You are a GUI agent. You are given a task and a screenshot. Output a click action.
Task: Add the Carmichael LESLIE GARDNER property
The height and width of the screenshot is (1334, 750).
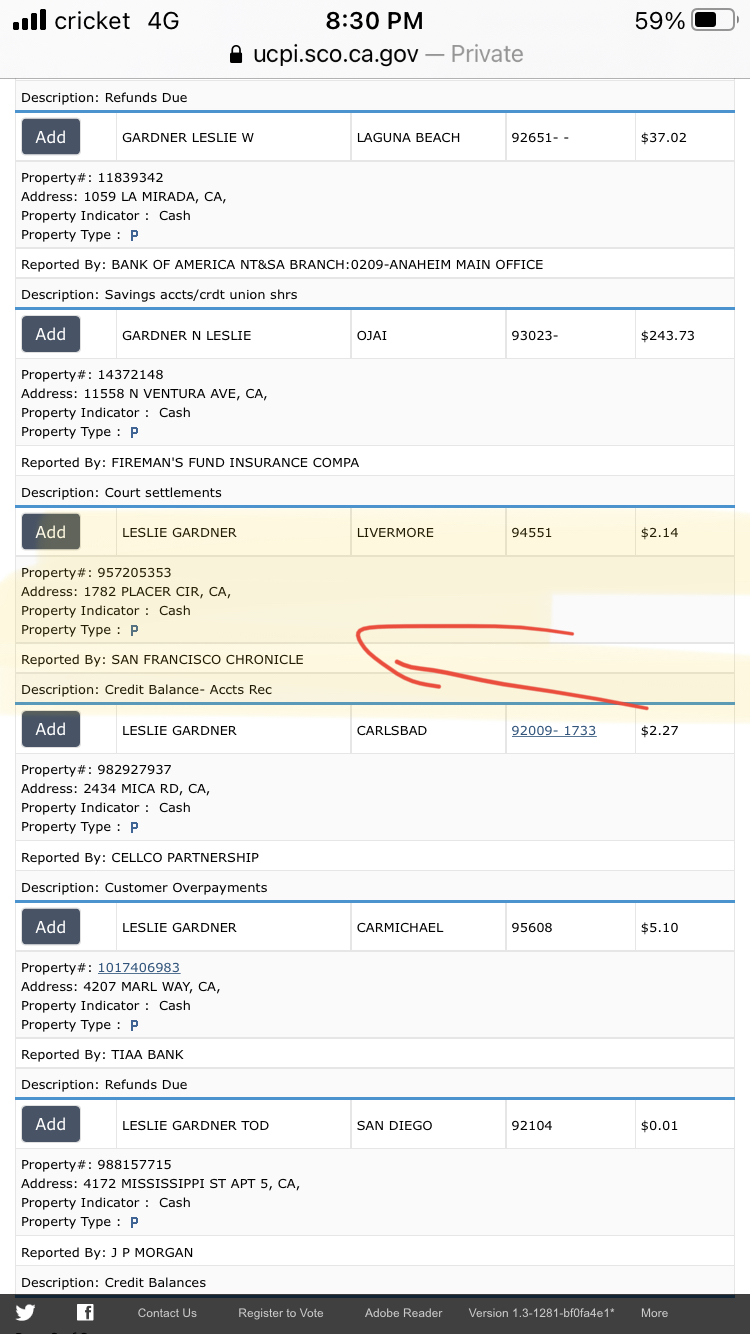(x=51, y=927)
